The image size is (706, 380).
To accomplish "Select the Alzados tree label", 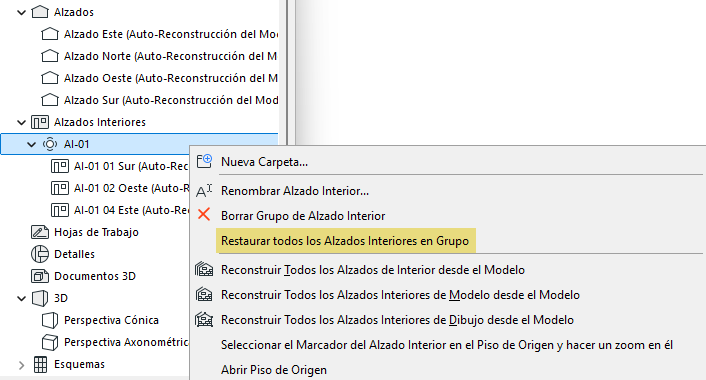I will tap(74, 12).
